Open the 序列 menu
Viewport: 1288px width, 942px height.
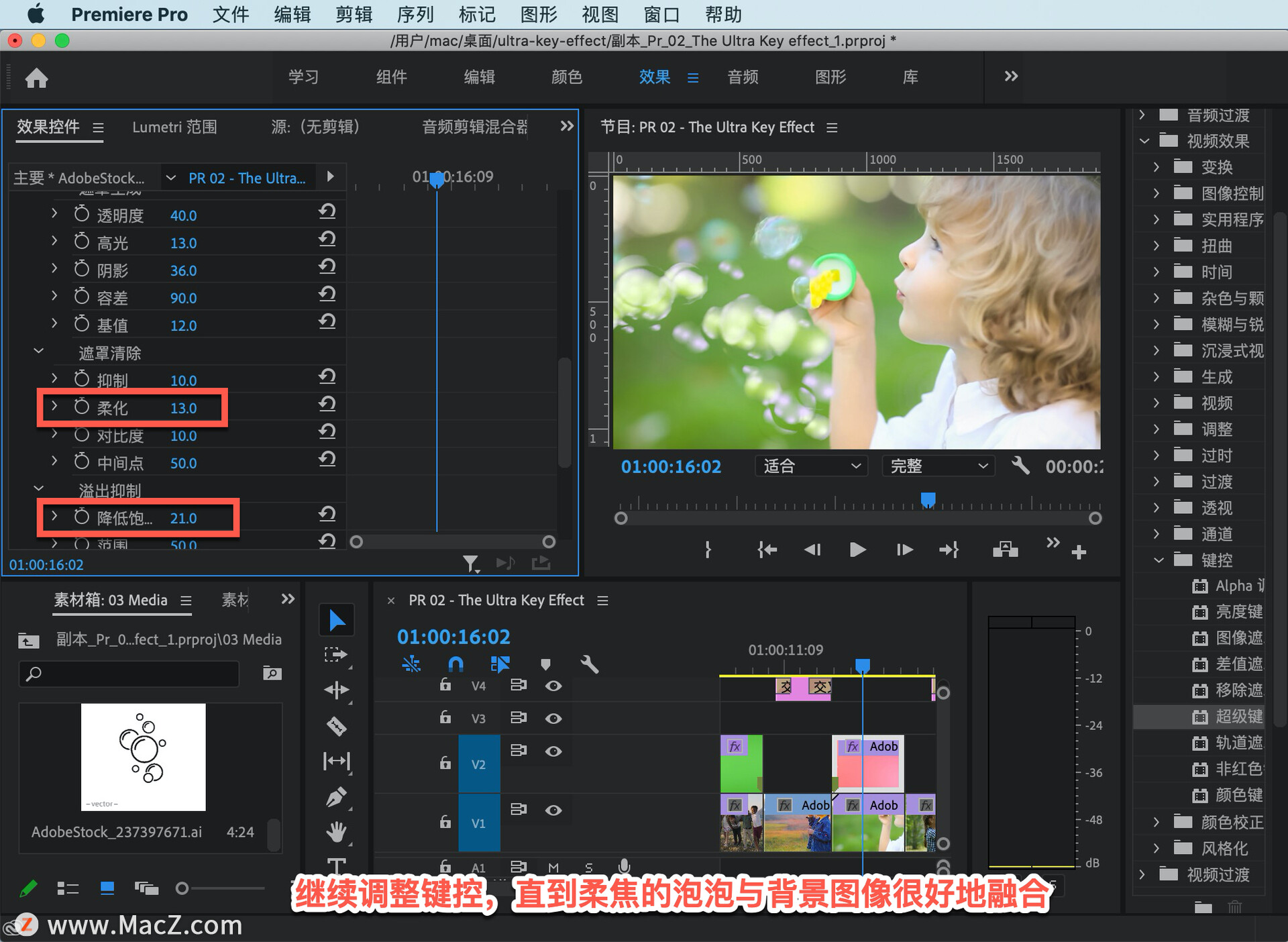click(x=415, y=14)
